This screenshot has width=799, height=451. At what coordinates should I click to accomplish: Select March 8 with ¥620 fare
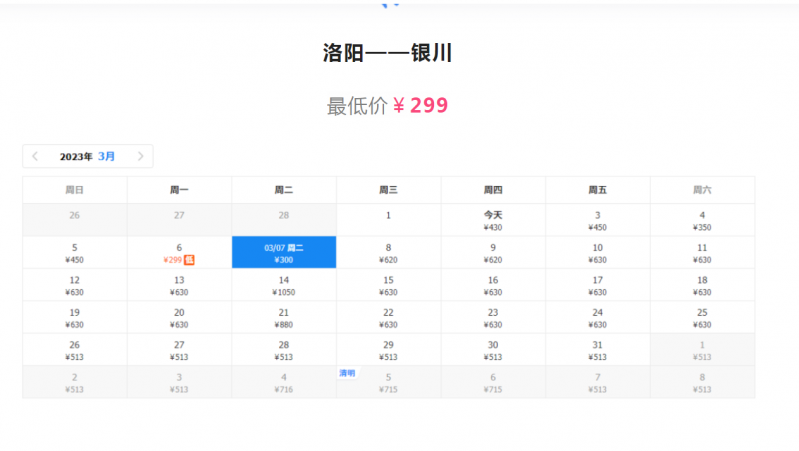pos(389,253)
